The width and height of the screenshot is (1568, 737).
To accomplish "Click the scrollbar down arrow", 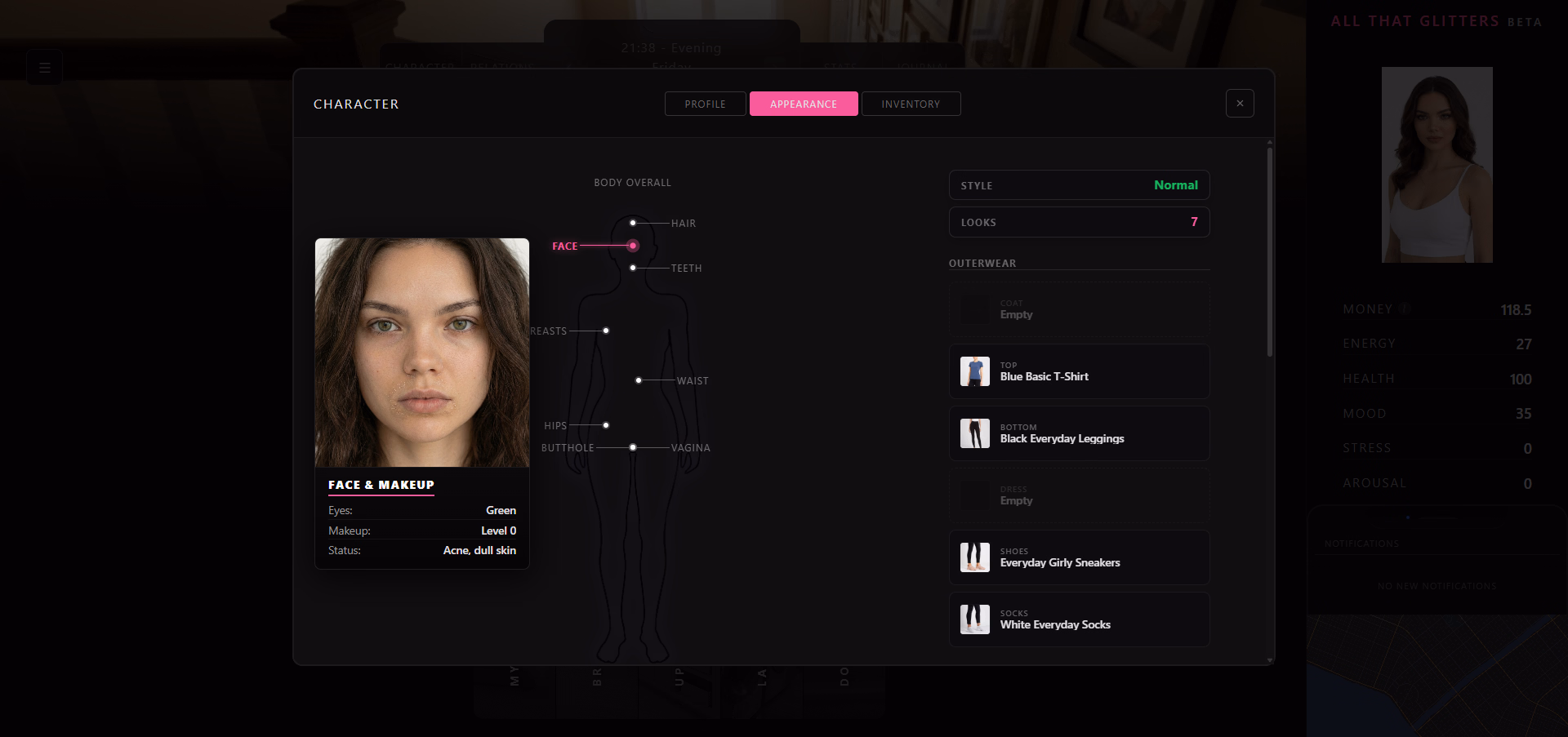I will click(x=1270, y=659).
